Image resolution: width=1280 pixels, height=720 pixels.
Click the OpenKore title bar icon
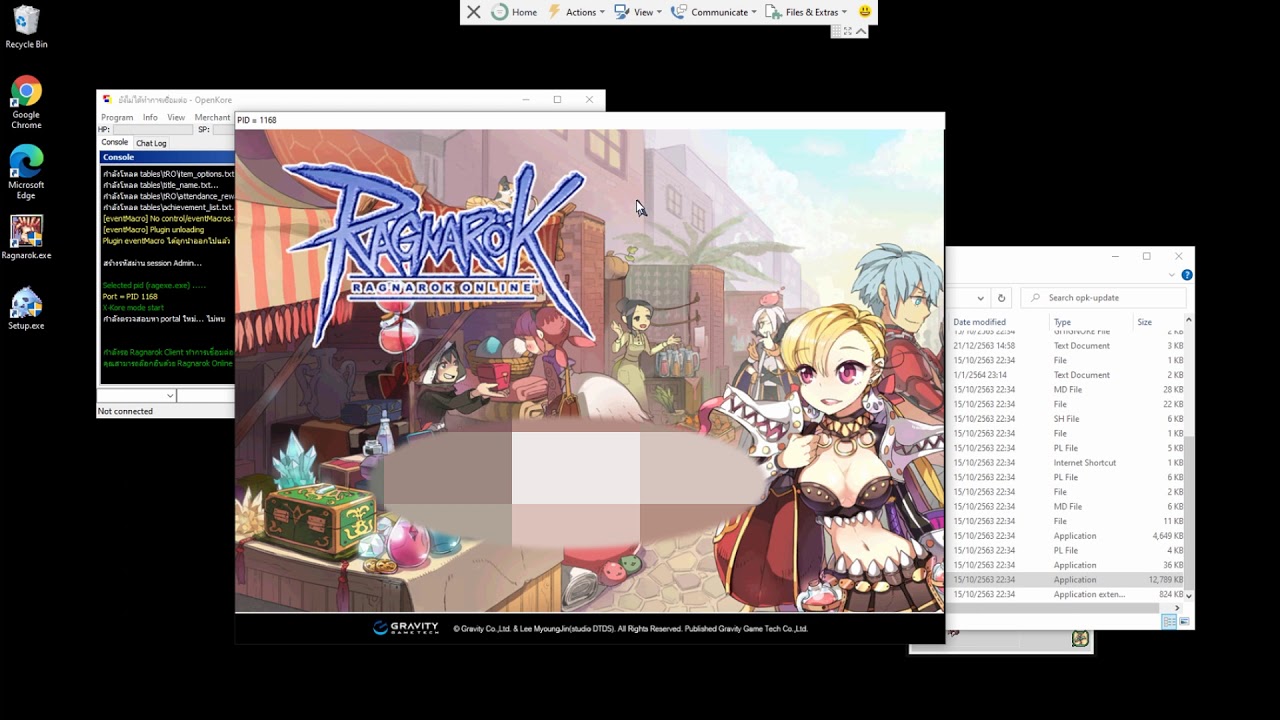108,99
